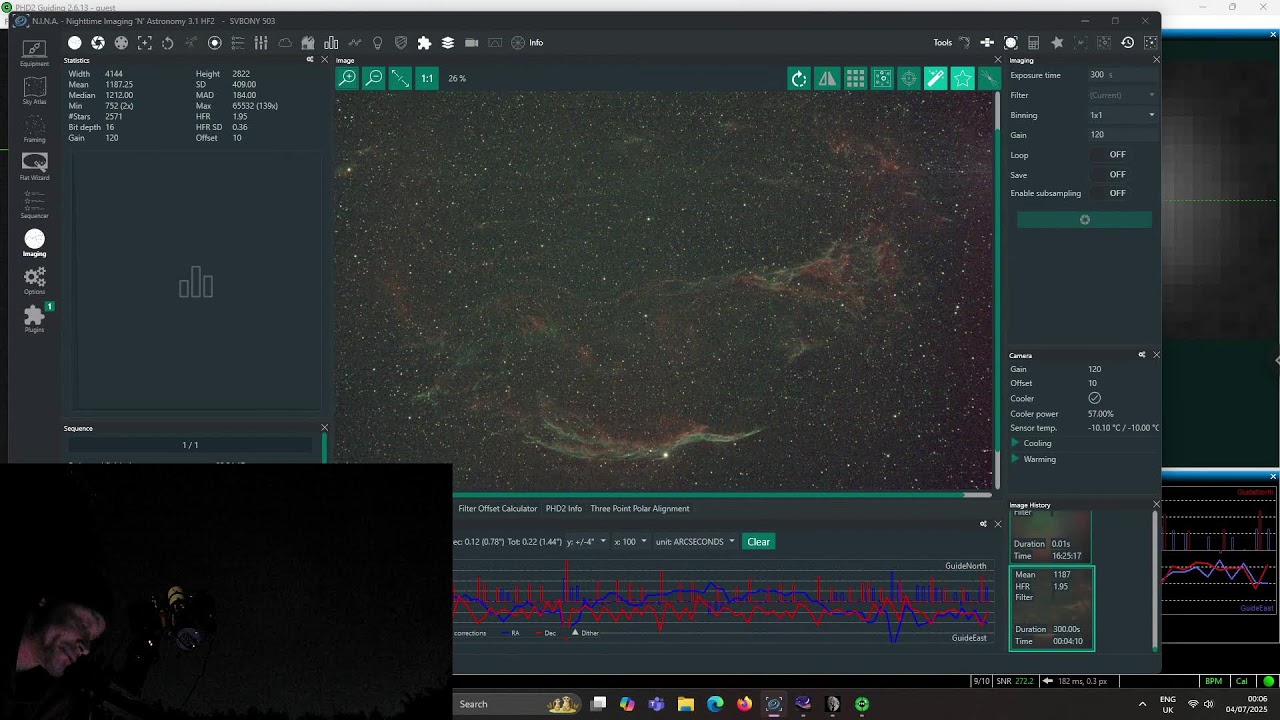Click Clear on the guiding graph
This screenshot has width=1280, height=720.
758,542
